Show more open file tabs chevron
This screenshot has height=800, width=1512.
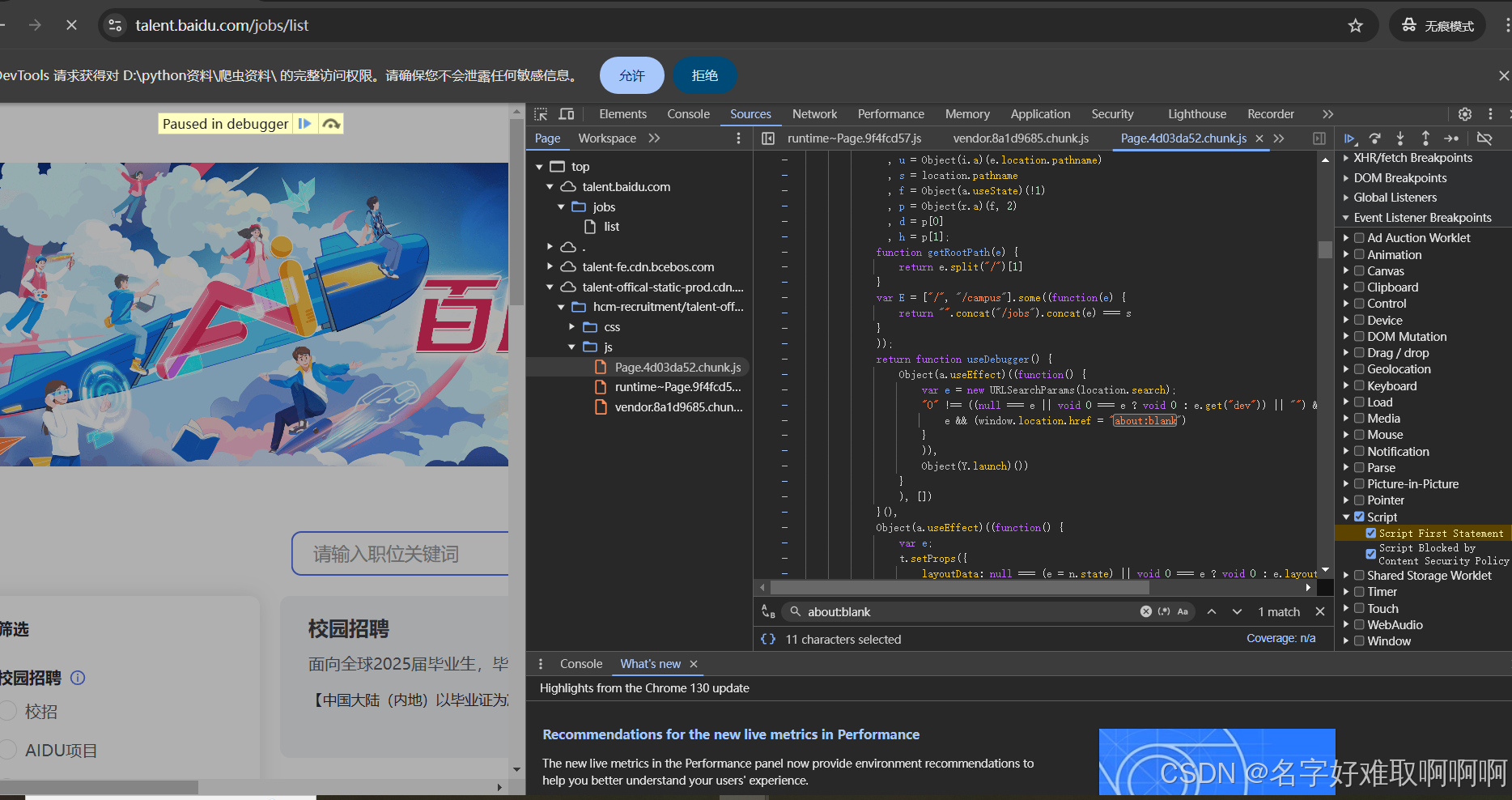[x=1279, y=138]
